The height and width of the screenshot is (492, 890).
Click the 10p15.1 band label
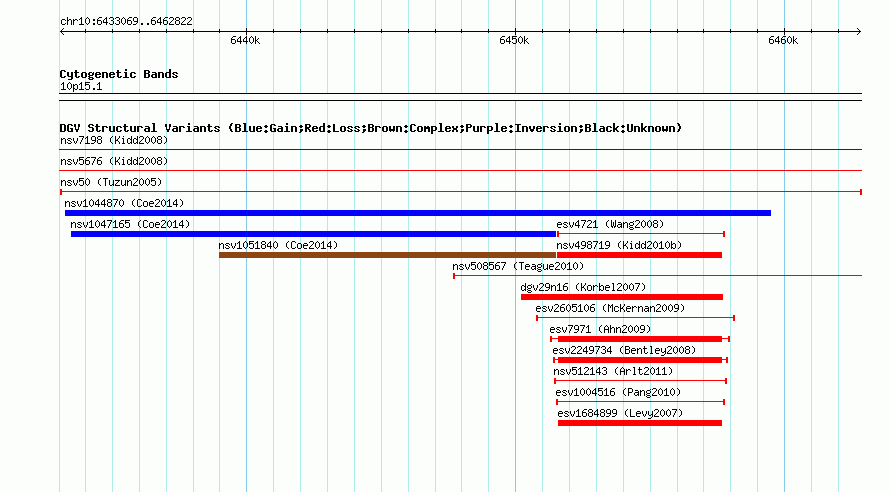click(81, 86)
